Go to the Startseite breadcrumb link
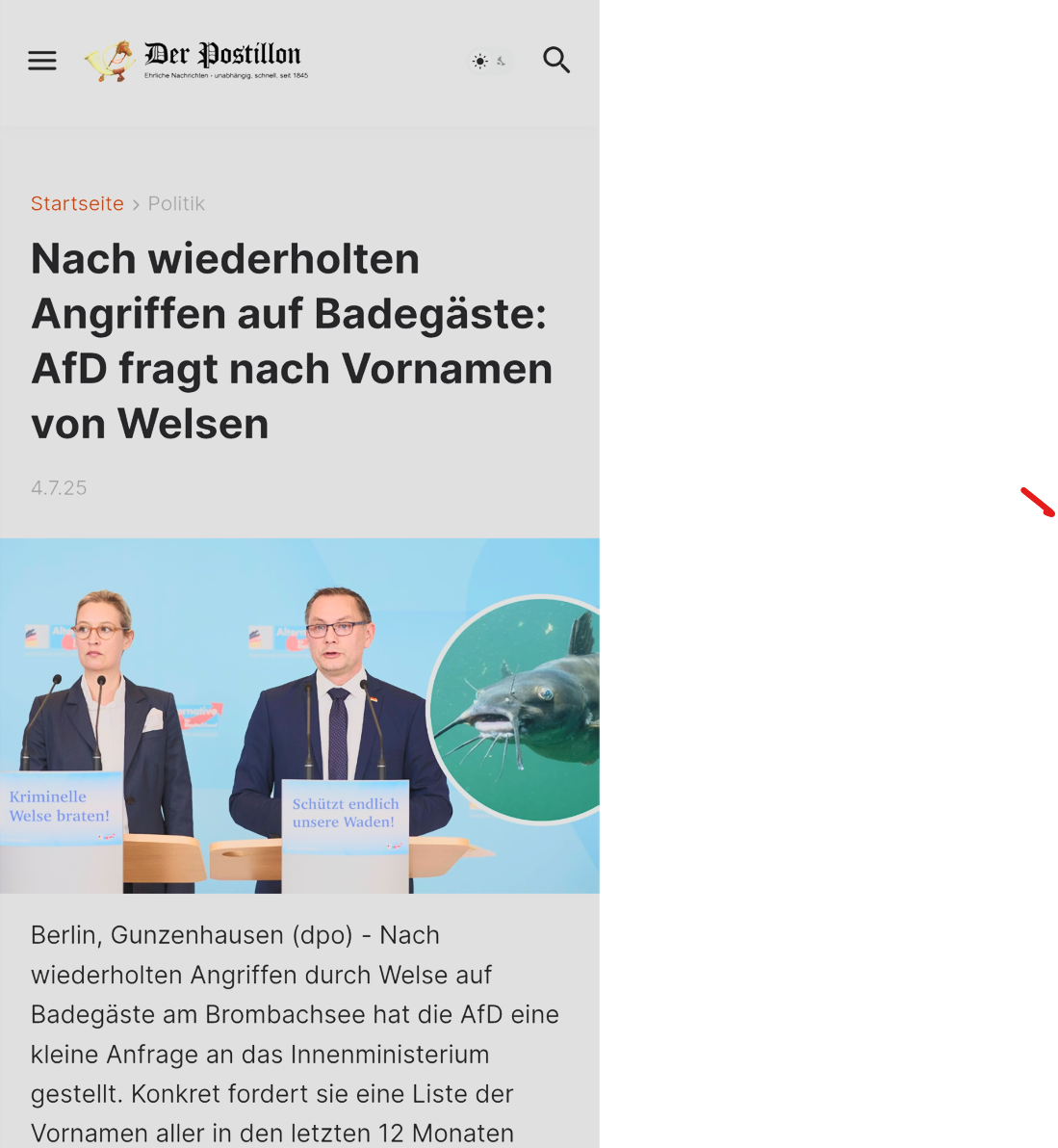The height and width of the screenshot is (1148, 1058). pyautogui.click(x=78, y=203)
